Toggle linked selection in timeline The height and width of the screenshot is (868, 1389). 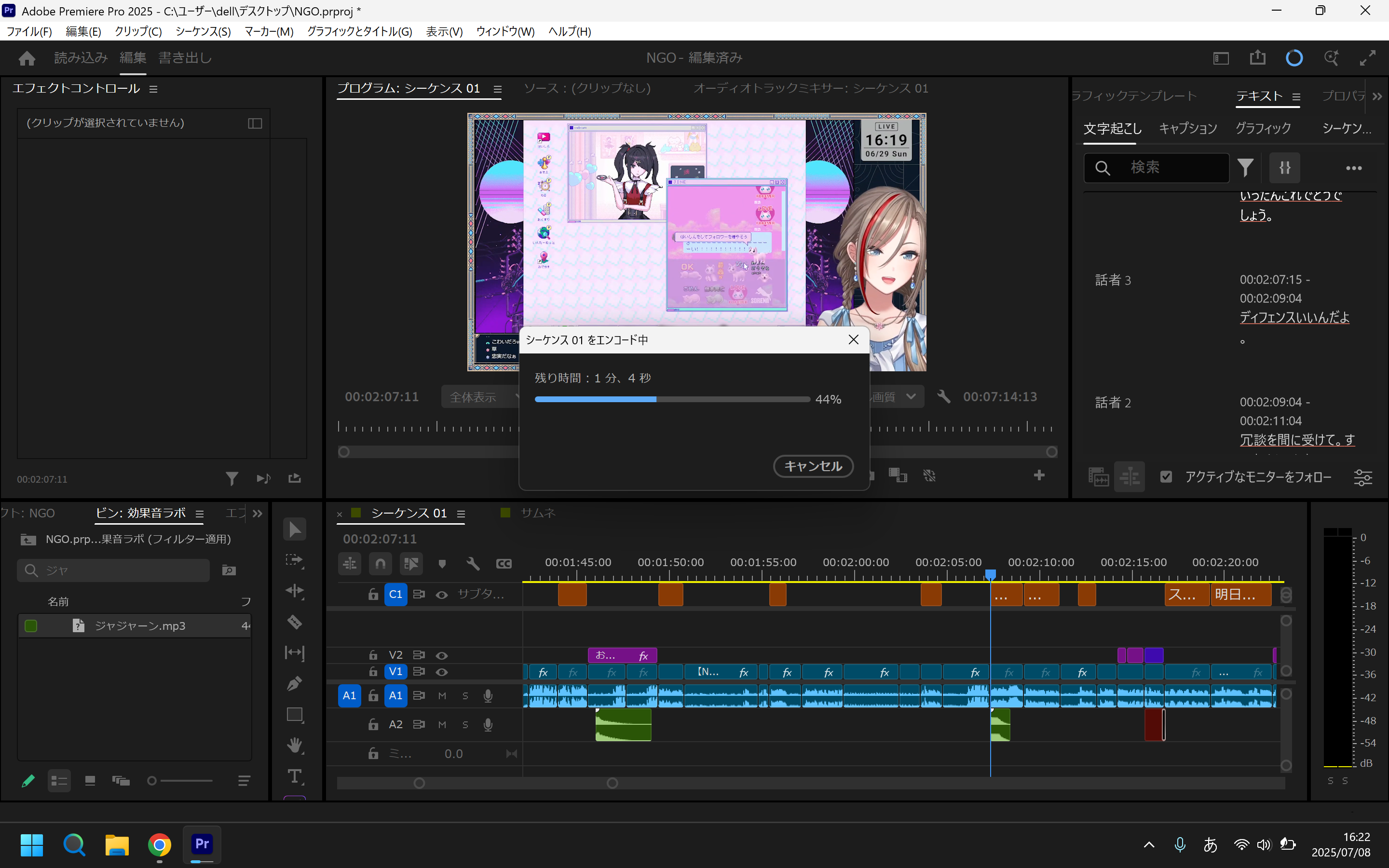pyautogui.click(x=411, y=564)
